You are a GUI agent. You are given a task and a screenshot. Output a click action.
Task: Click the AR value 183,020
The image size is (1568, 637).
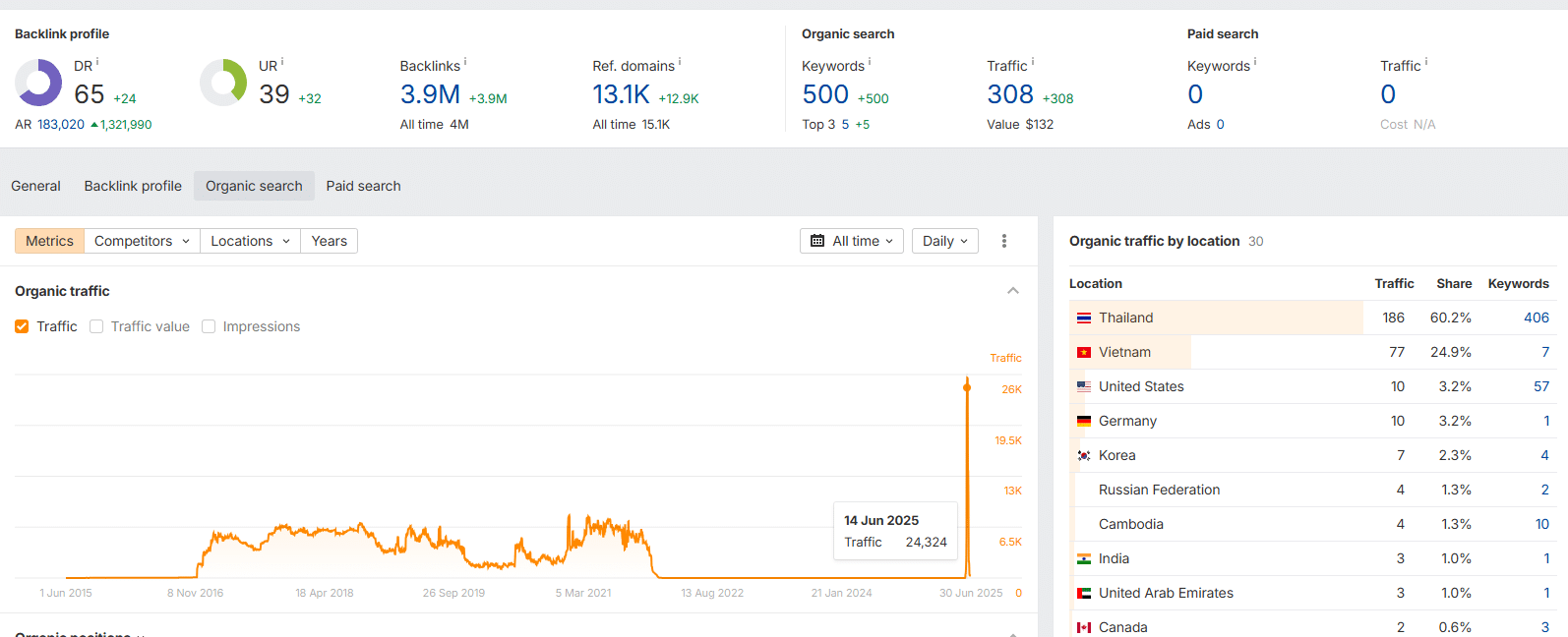(x=61, y=125)
